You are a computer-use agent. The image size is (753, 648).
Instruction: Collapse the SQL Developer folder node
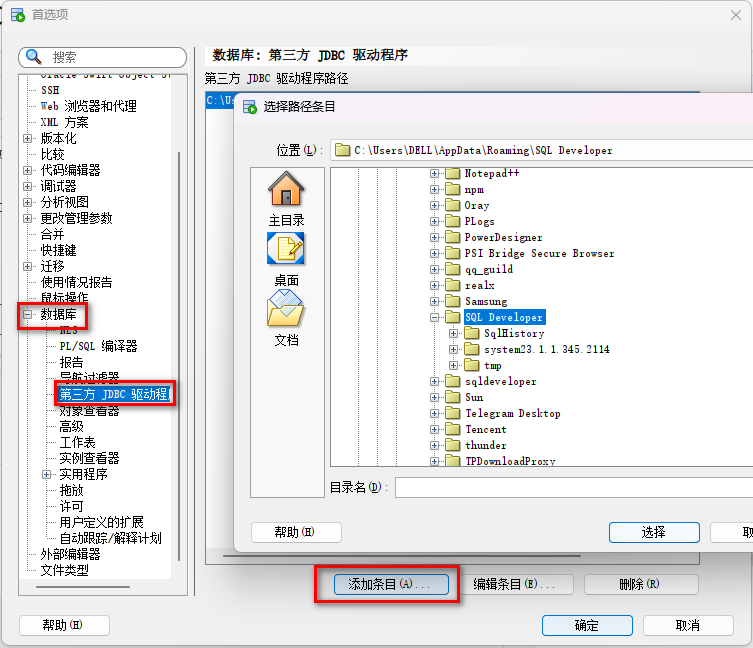coord(435,317)
